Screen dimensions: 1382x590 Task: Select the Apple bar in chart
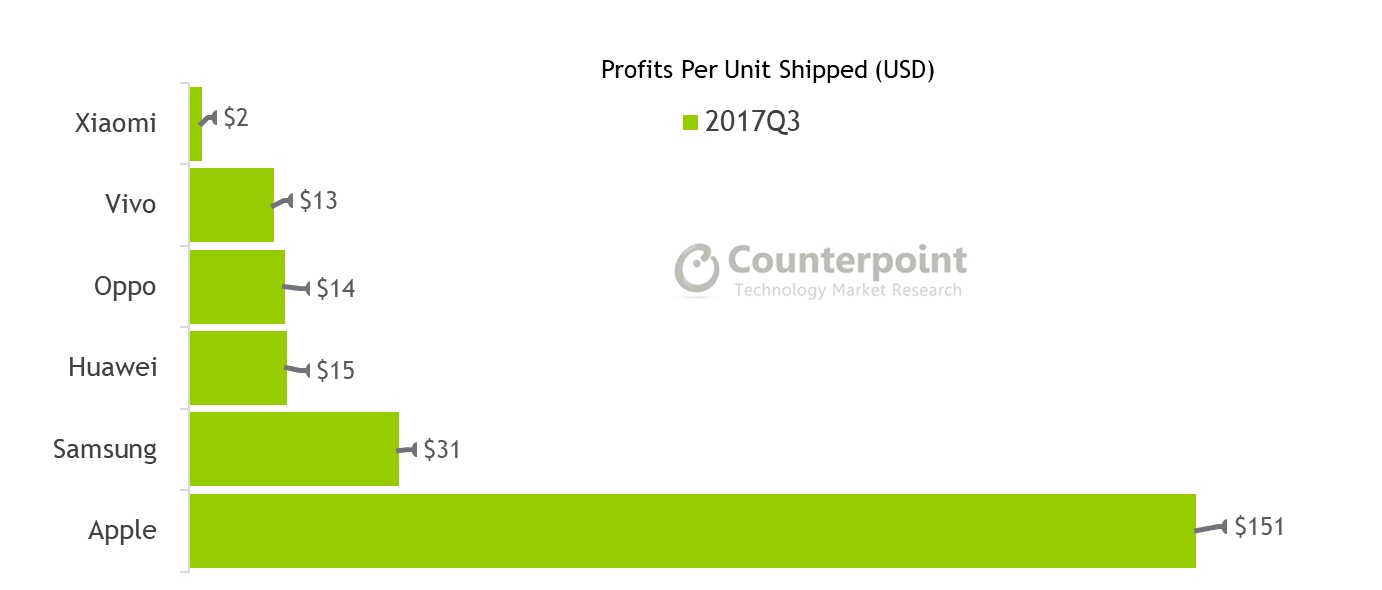click(692, 531)
